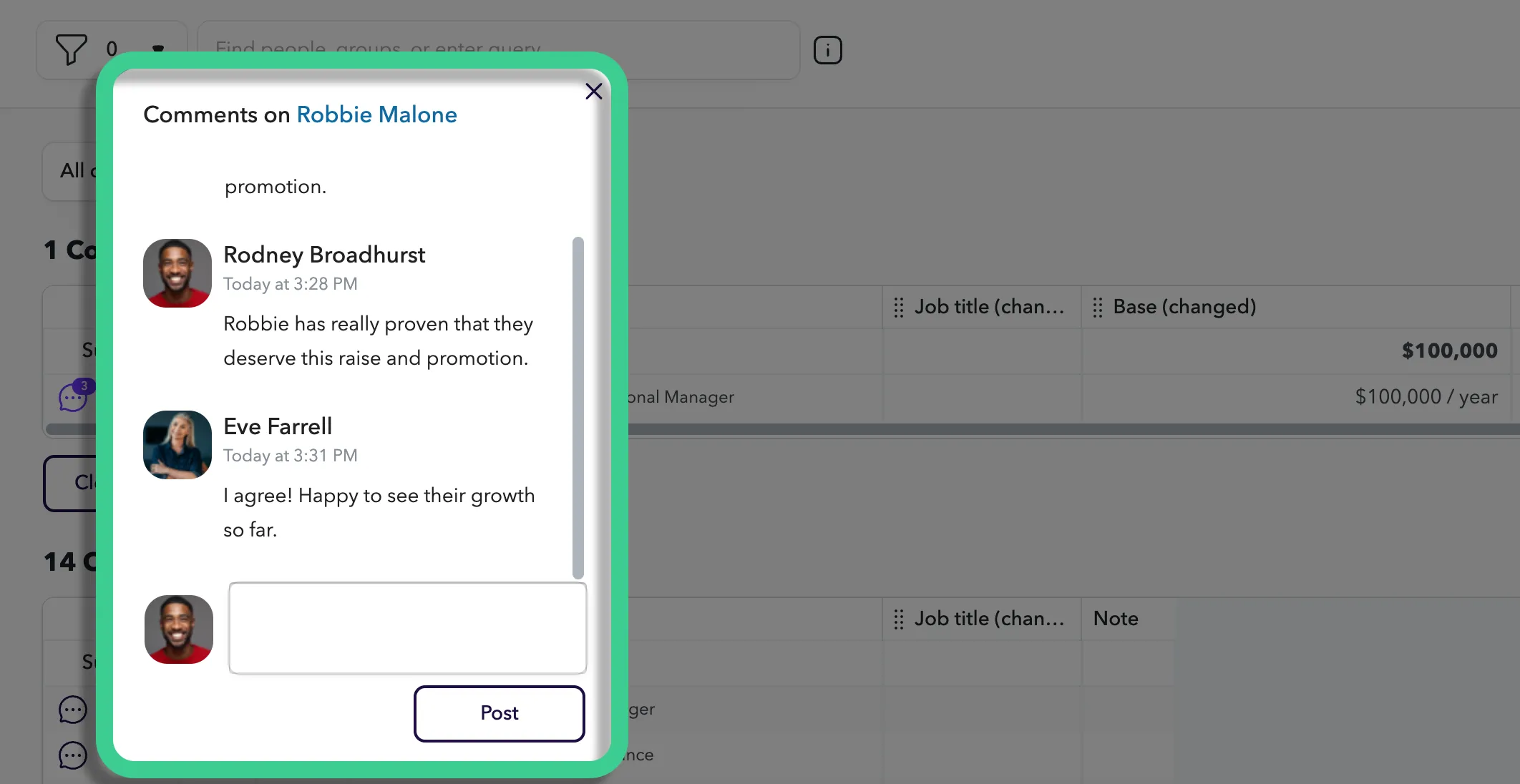Click Eve Farrell's name in comments
Image resolution: width=1520 pixels, height=784 pixels.
pos(278,426)
